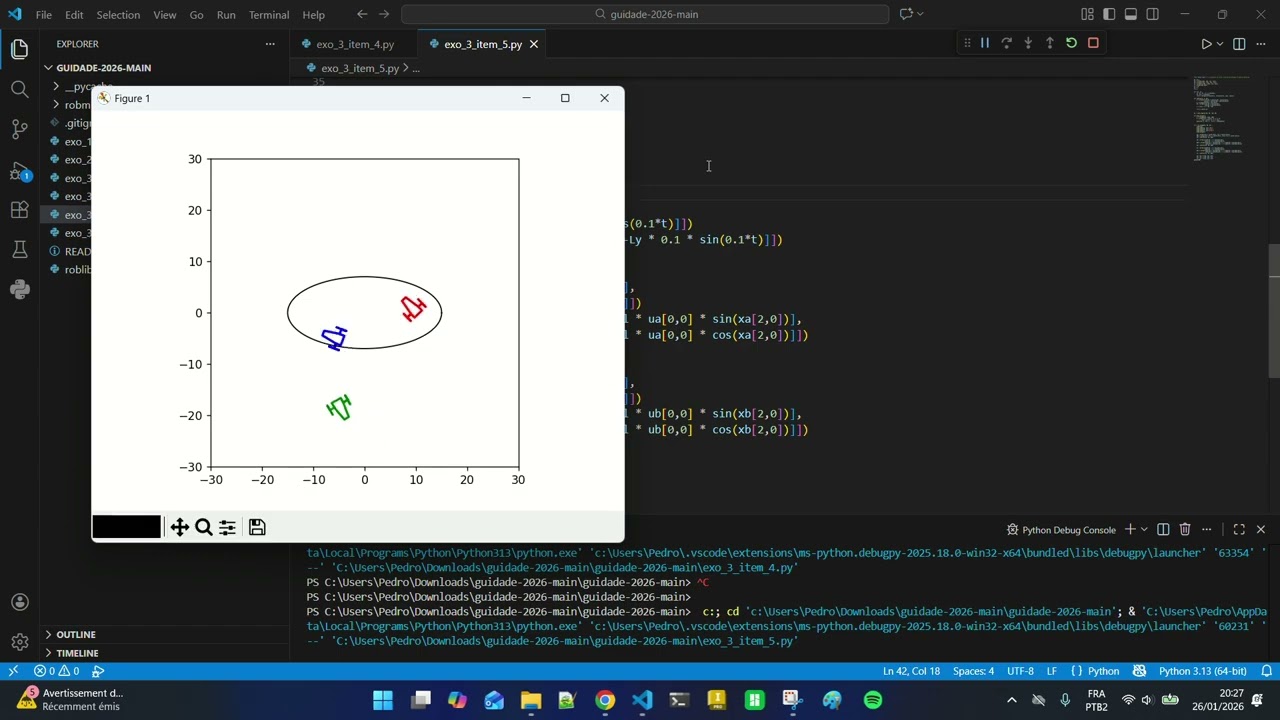The height and width of the screenshot is (720, 1280).
Task: Run the Python file with the play button
Action: pyautogui.click(x=1206, y=44)
